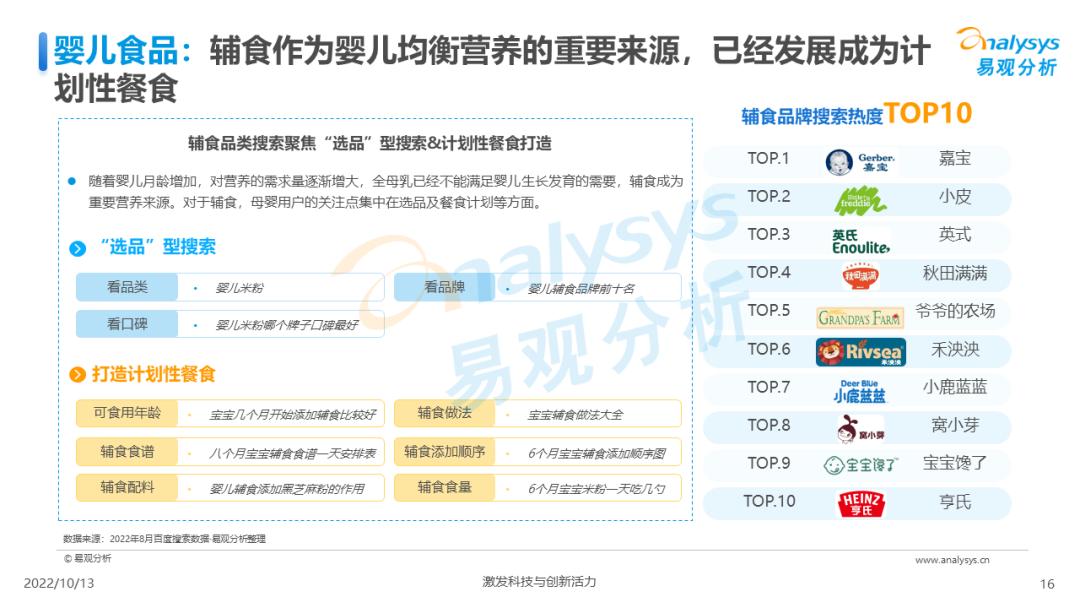The image size is (1080, 608).
Task: Click the blue arrow icon beside “选品”型搜索
Action: [77, 248]
